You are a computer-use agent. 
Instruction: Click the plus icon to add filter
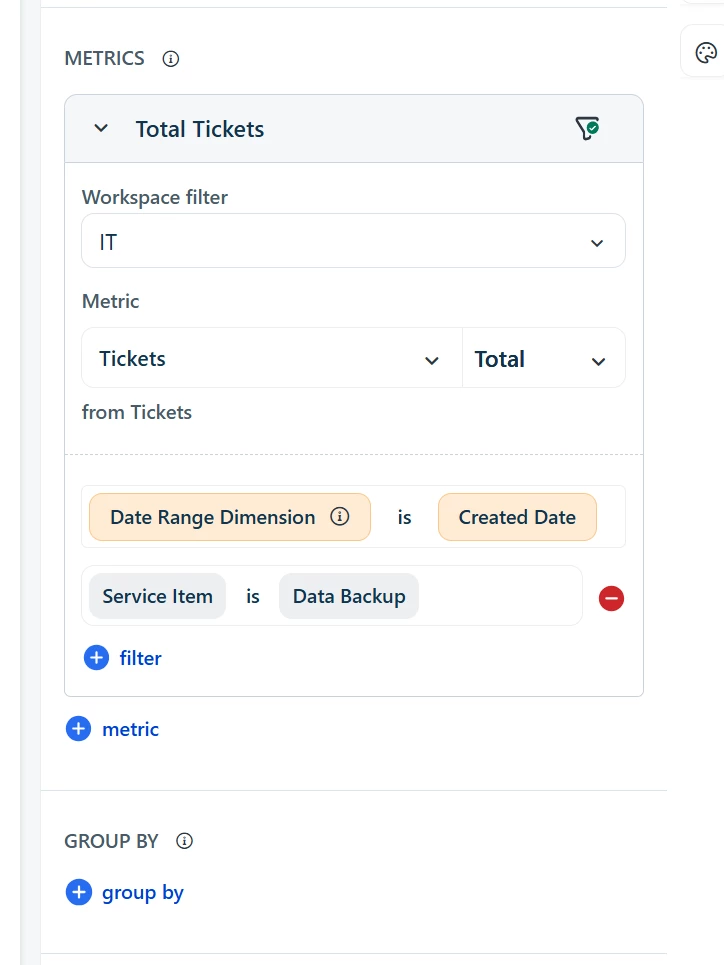pyautogui.click(x=96, y=658)
